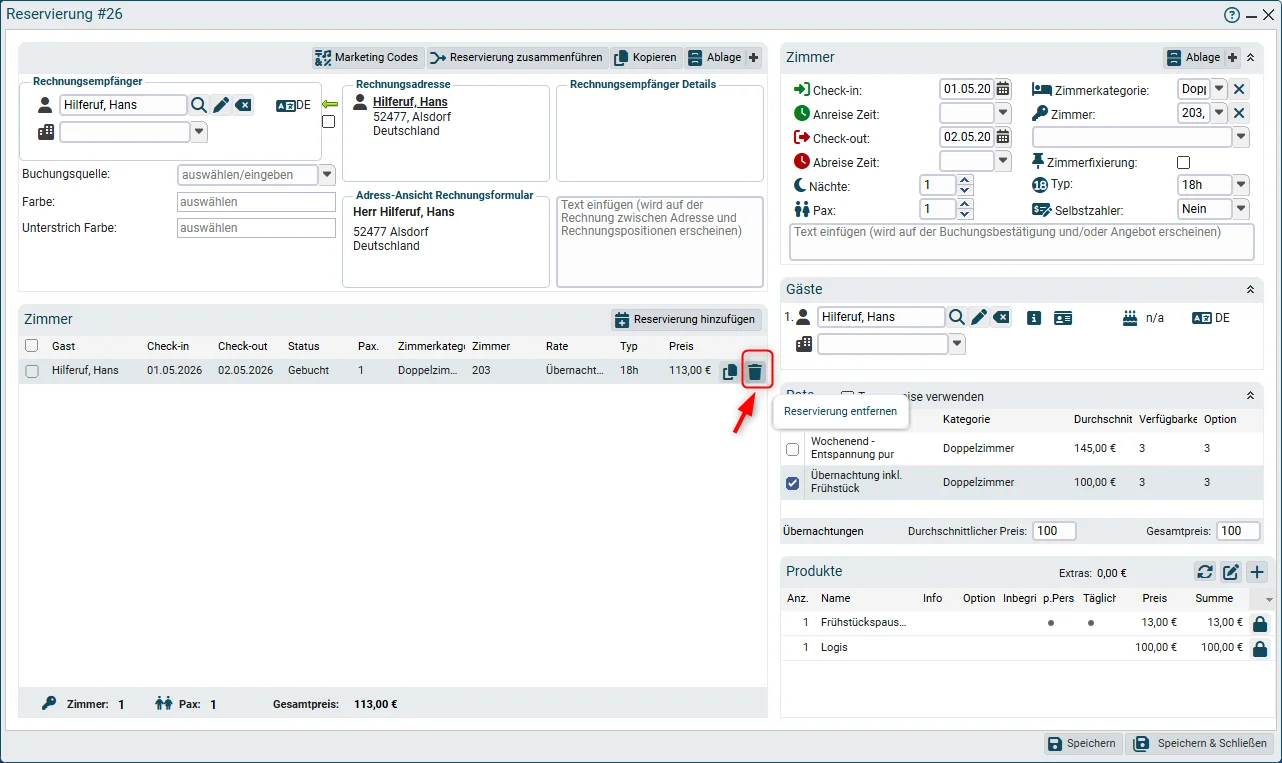
Task: Open guest info icon in Gäste
Action: coord(1034,318)
